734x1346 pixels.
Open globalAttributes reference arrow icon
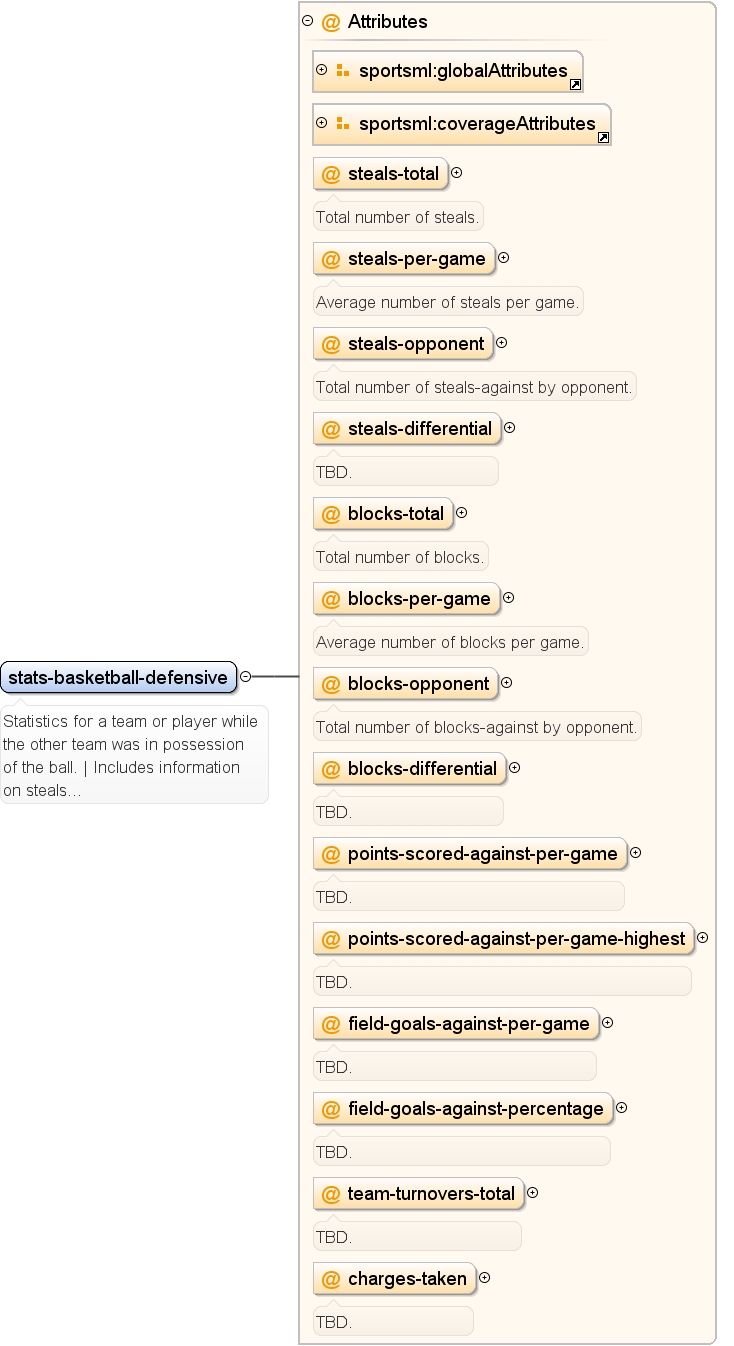[x=575, y=85]
